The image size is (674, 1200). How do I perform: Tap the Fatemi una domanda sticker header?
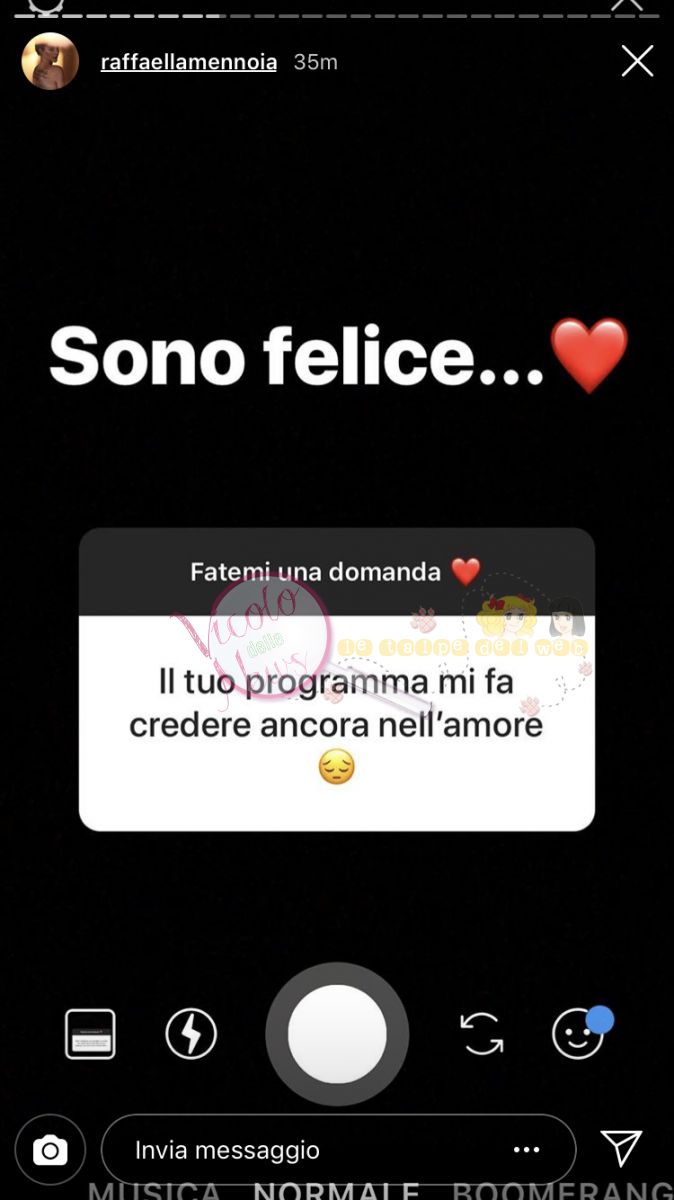coord(337,572)
